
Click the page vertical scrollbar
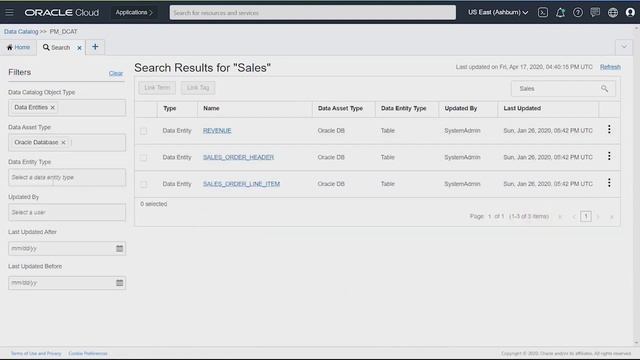click(x=636, y=186)
